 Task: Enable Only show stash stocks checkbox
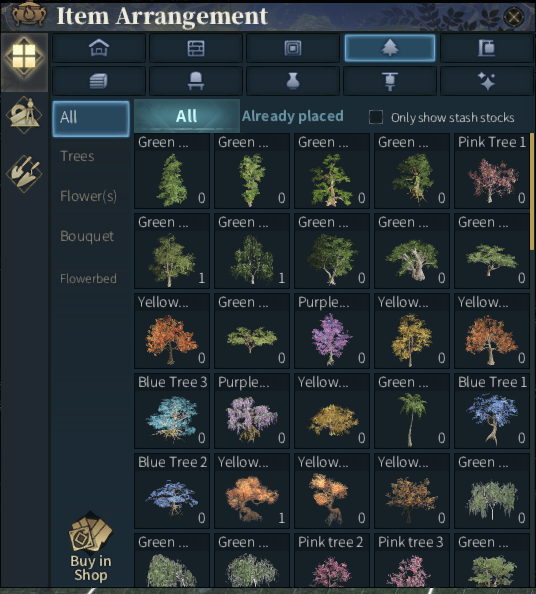click(376, 117)
